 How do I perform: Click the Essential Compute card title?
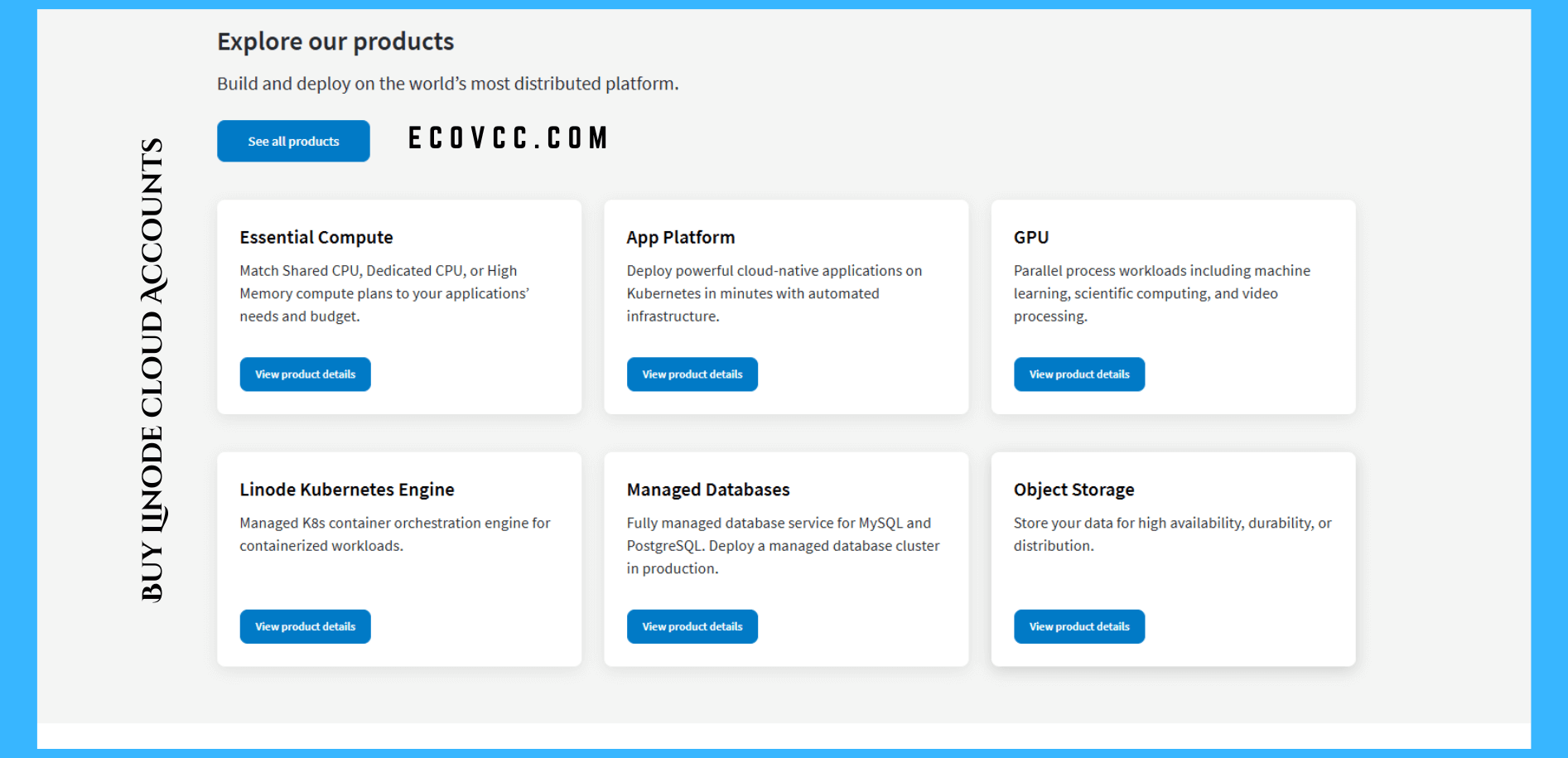click(x=316, y=238)
